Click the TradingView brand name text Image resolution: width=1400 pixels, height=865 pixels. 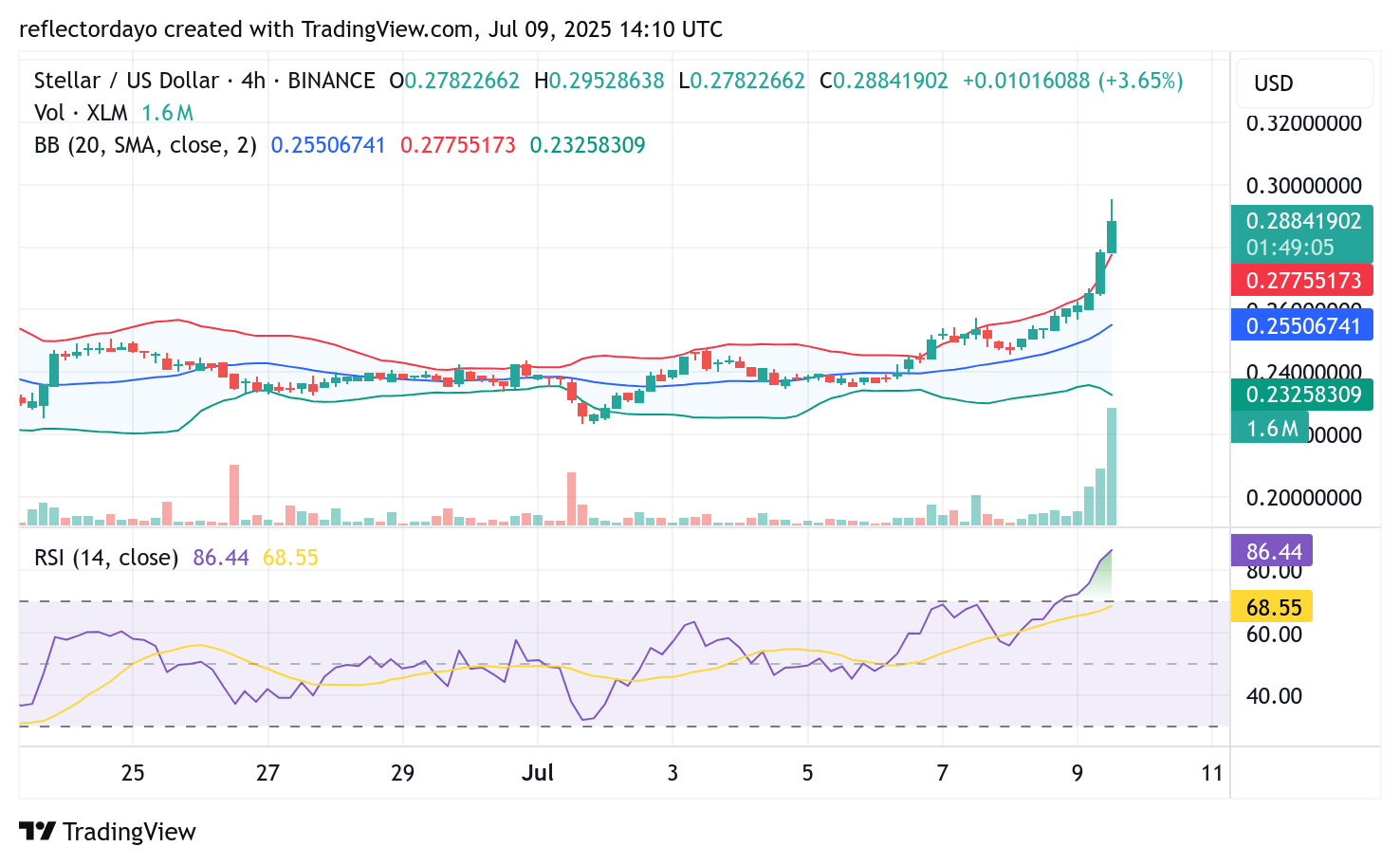[x=129, y=832]
